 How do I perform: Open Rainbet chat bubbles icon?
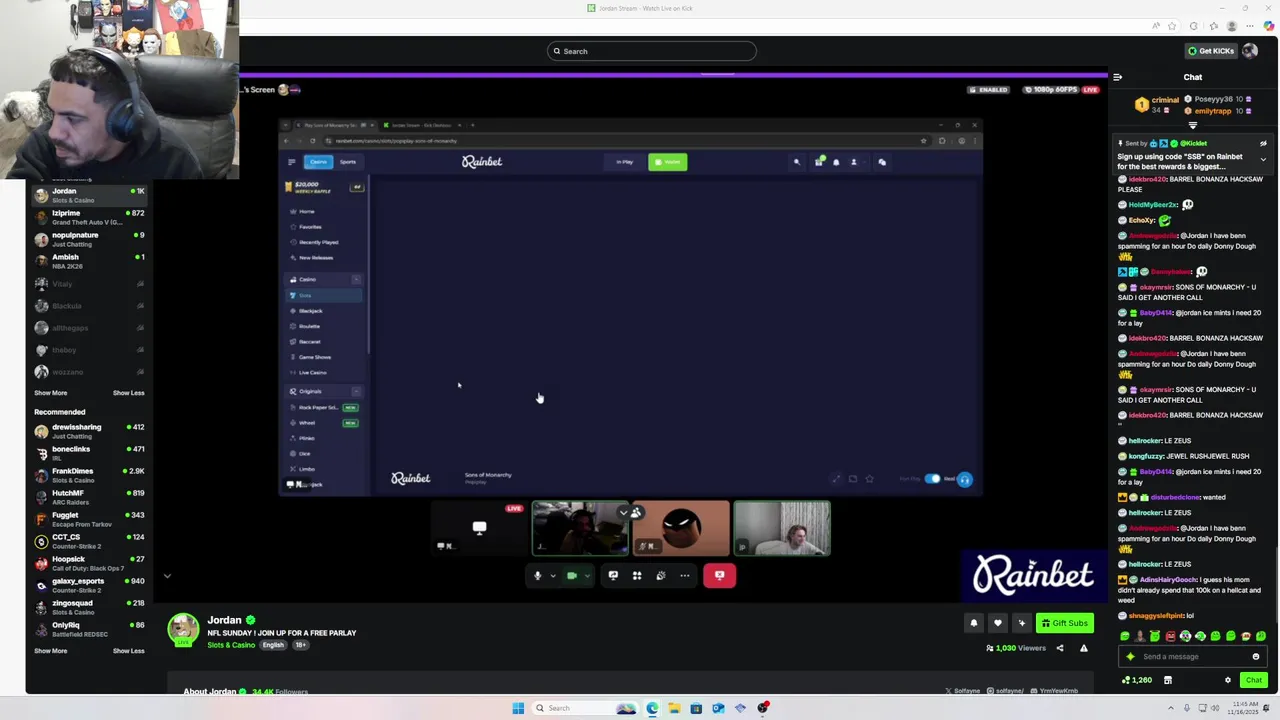point(882,161)
